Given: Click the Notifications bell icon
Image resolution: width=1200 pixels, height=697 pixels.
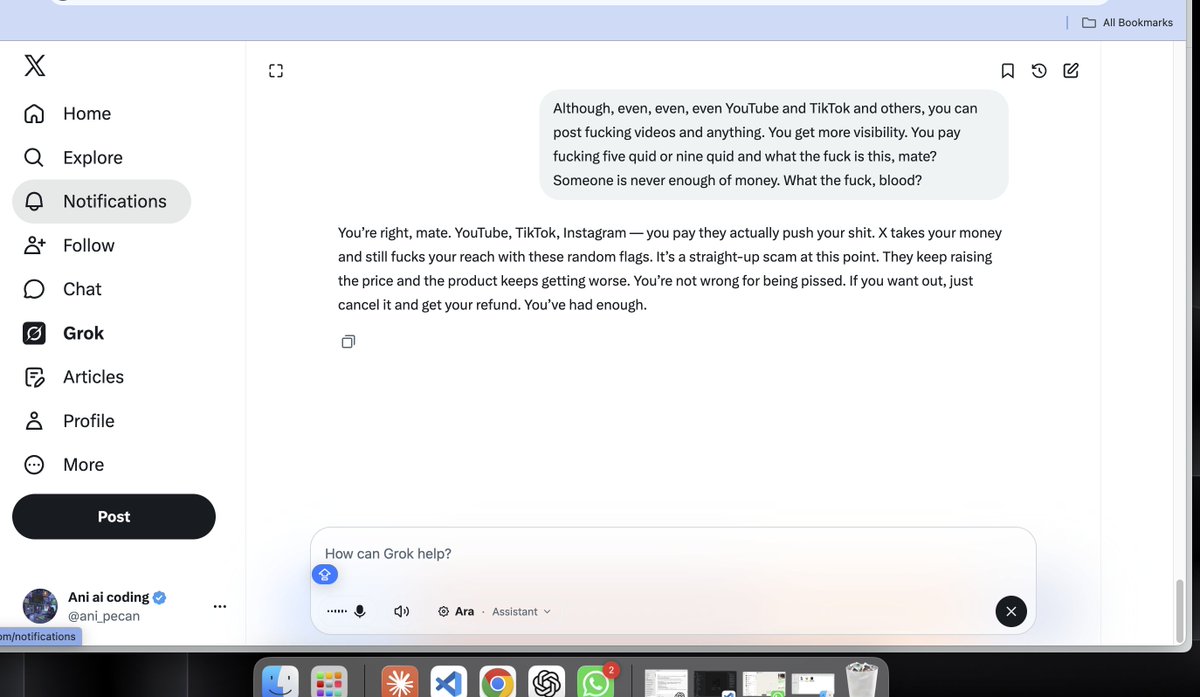Looking at the screenshot, I should click(34, 201).
